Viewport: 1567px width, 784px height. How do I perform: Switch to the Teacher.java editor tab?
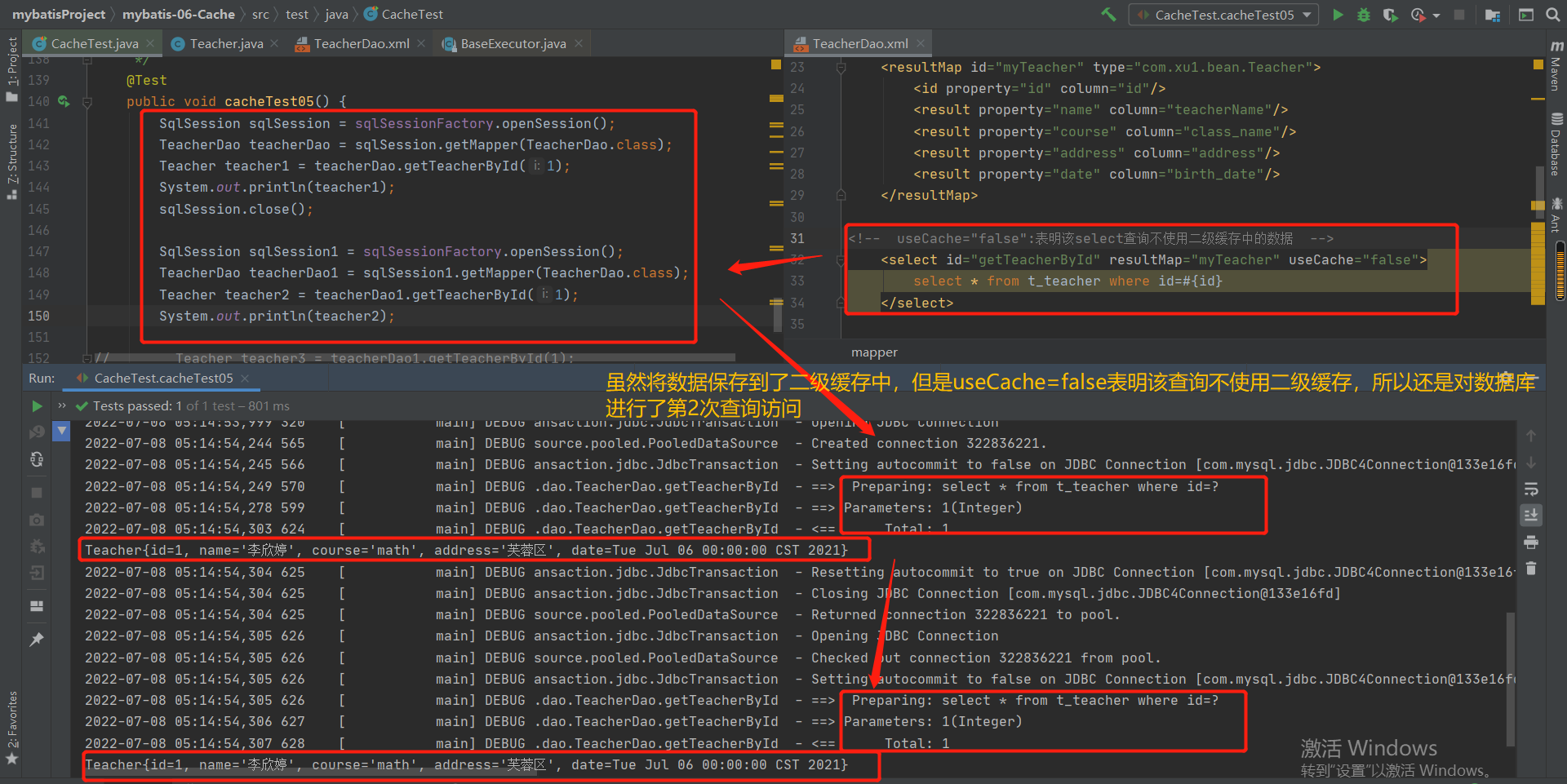click(x=226, y=43)
